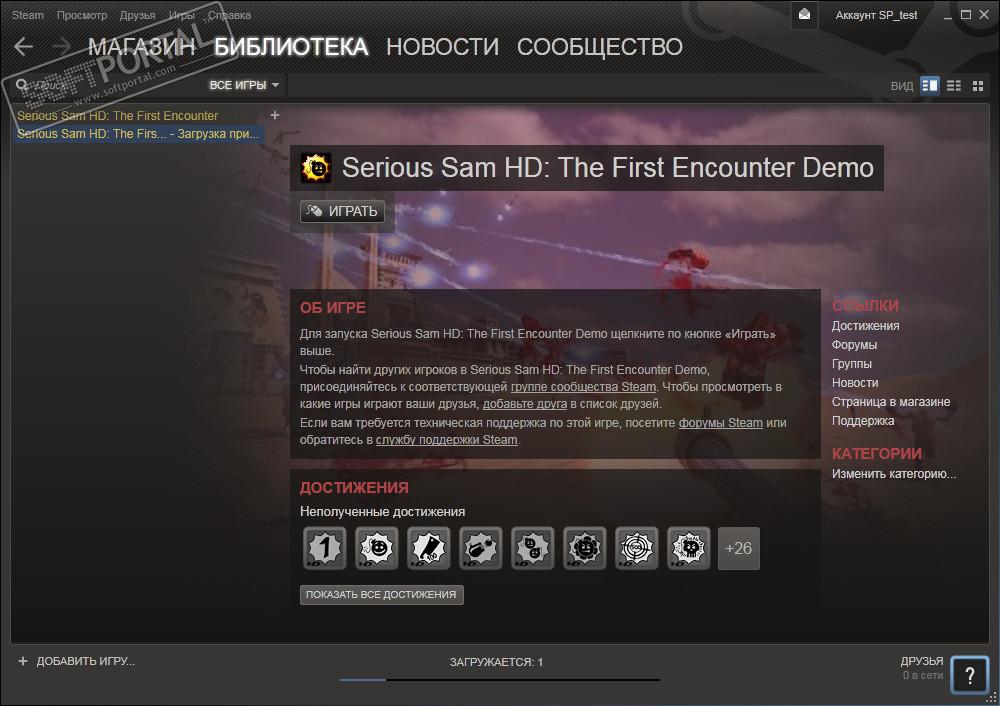Open the sixth achievement icon with flower

coord(584,548)
